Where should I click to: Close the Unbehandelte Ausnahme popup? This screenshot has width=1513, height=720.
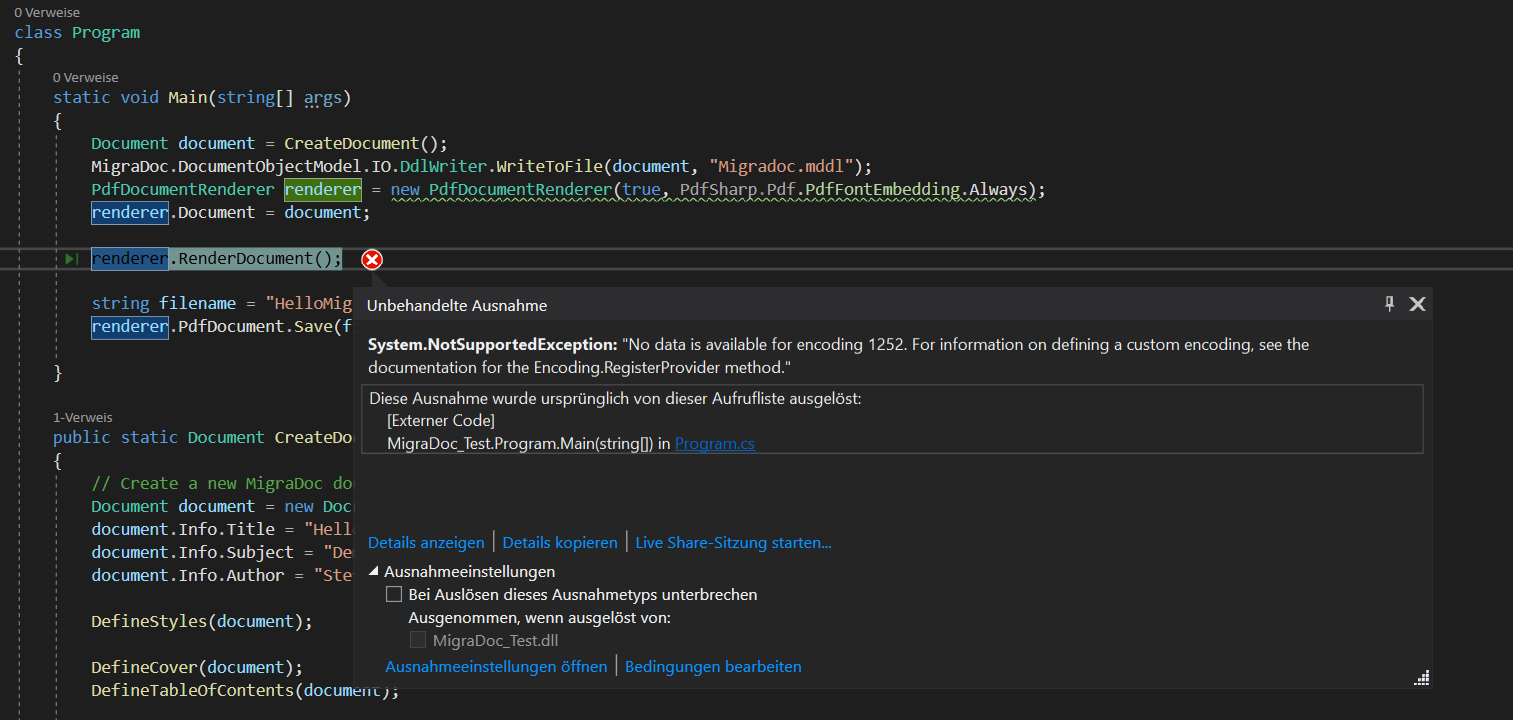1417,304
